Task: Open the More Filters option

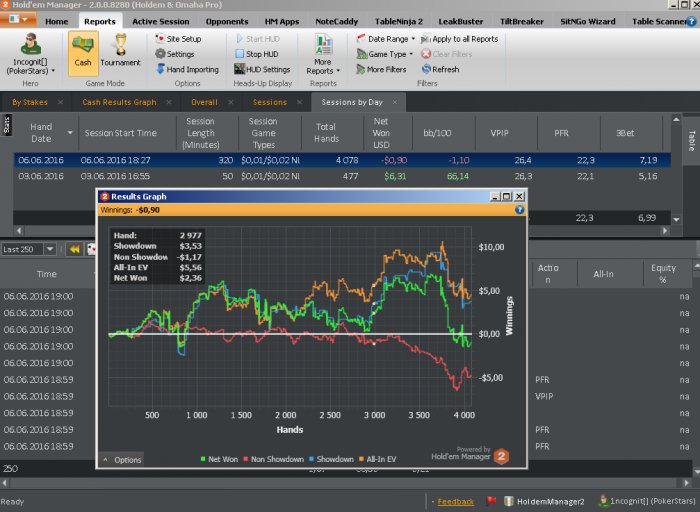Action: click(387, 69)
